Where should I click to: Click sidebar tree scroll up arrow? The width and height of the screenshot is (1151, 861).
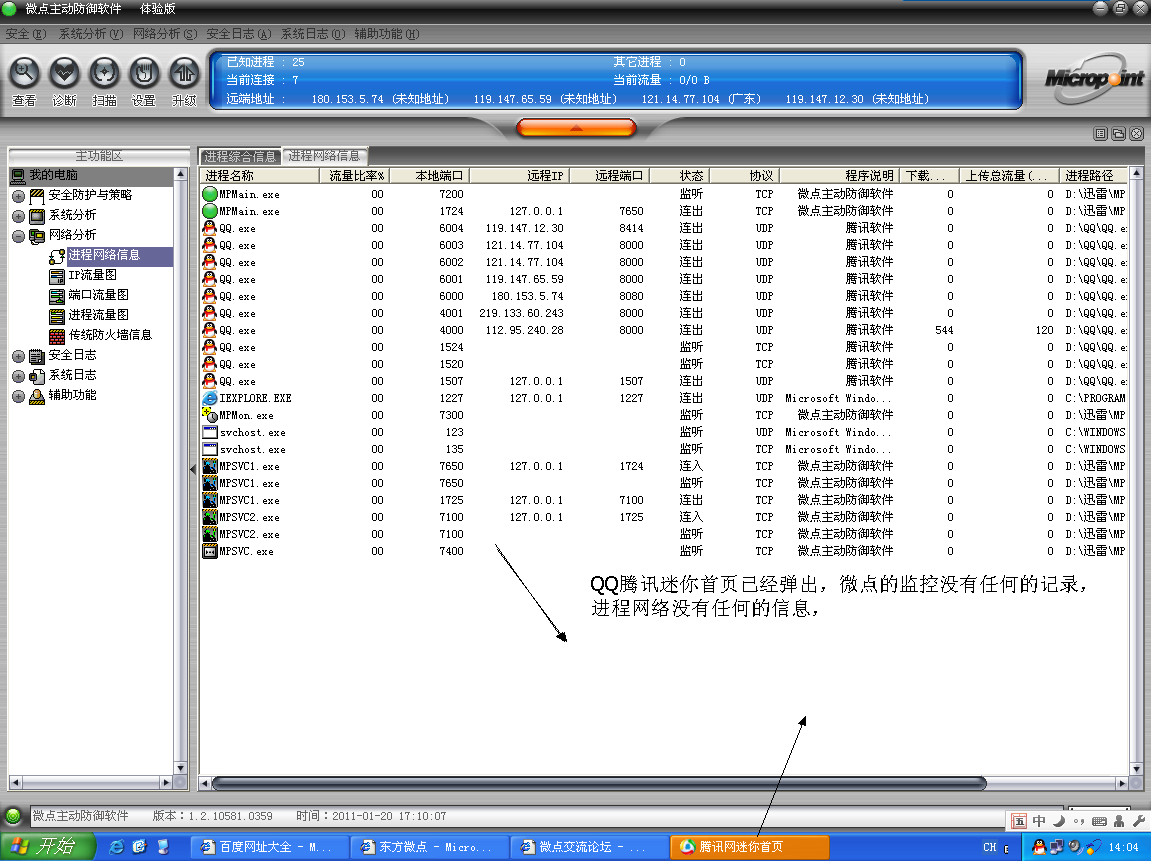click(x=181, y=174)
